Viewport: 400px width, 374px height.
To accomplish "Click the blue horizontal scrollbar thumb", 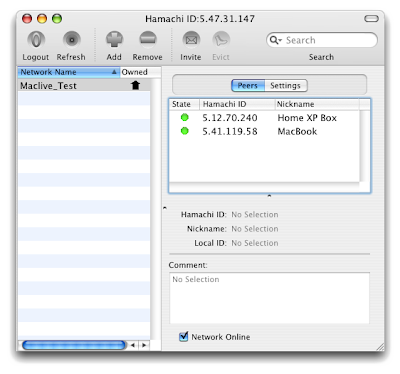I will coord(74,345).
